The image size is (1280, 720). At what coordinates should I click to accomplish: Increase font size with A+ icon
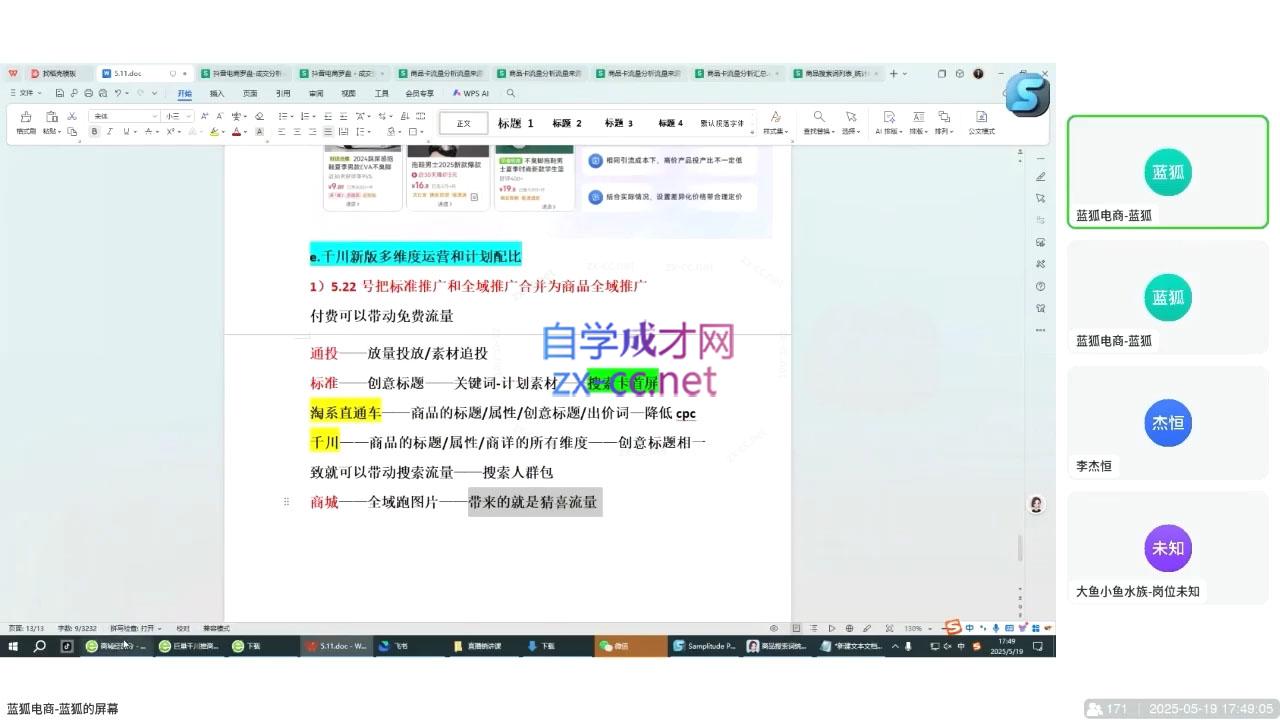click(204, 116)
